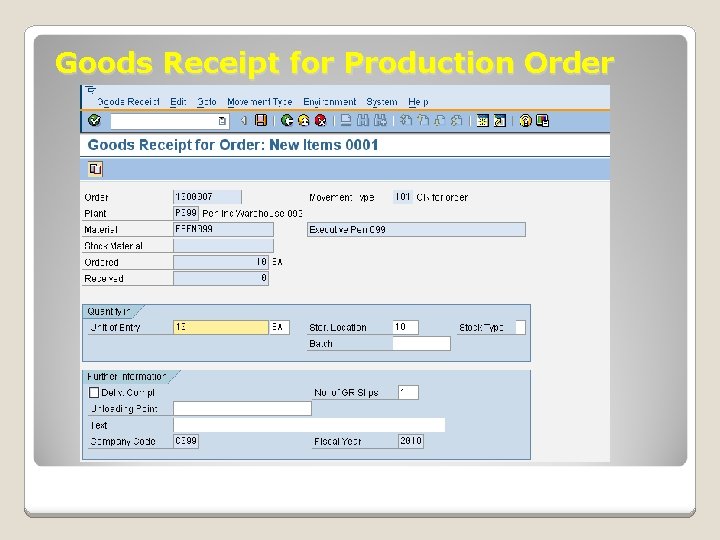Click the Executive Pen material description field
This screenshot has width=720, height=540.
click(416, 230)
